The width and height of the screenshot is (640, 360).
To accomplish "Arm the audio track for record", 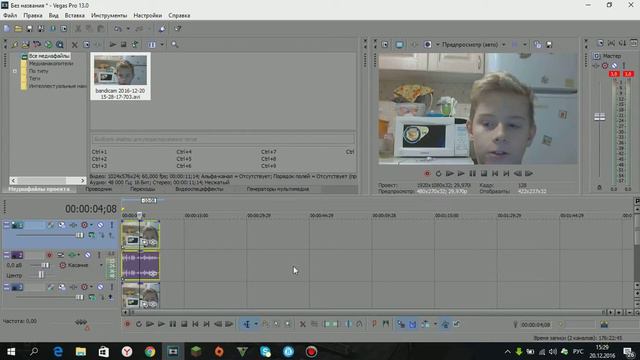I will 49,255.
